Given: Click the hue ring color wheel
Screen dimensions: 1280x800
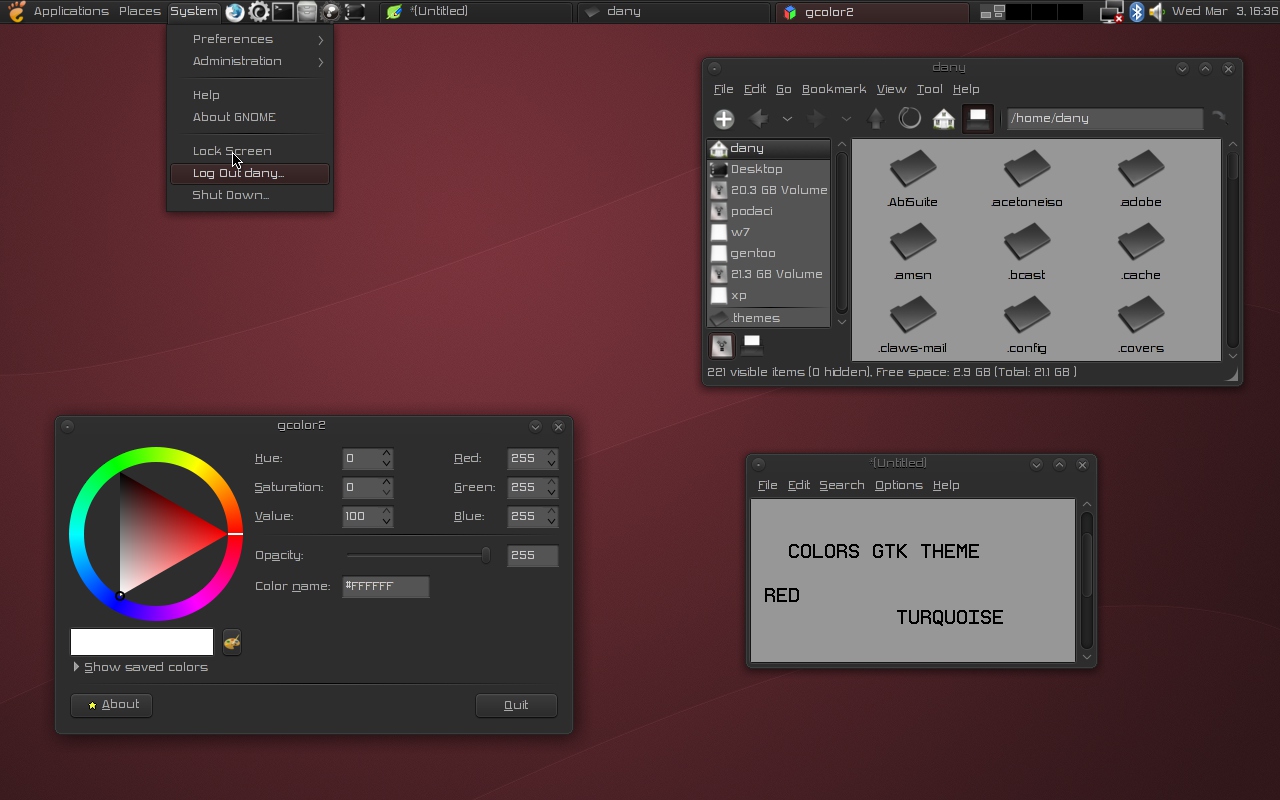Looking at the screenshot, I should click(156, 534).
